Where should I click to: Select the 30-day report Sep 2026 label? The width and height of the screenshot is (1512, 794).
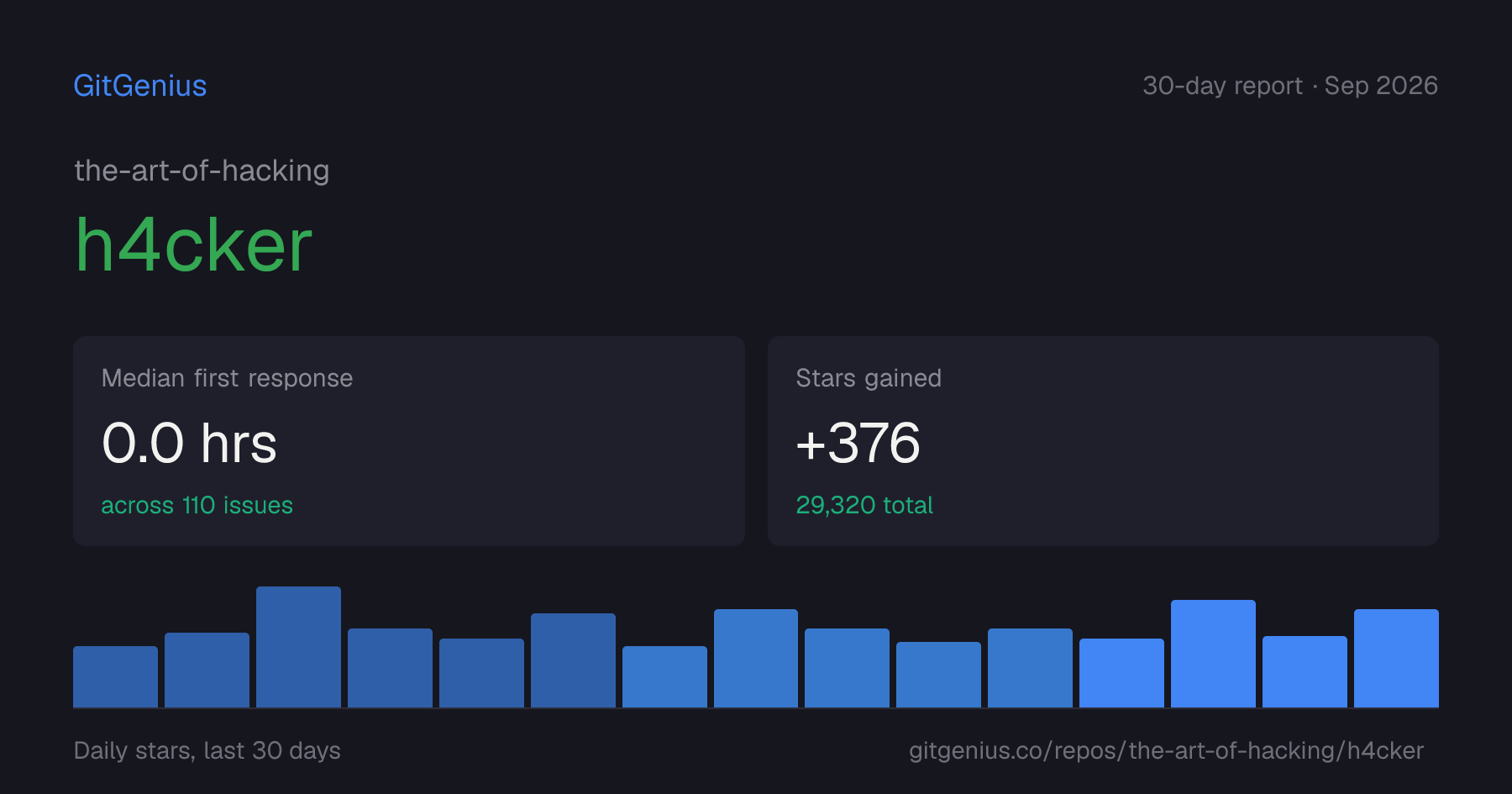1290,86
